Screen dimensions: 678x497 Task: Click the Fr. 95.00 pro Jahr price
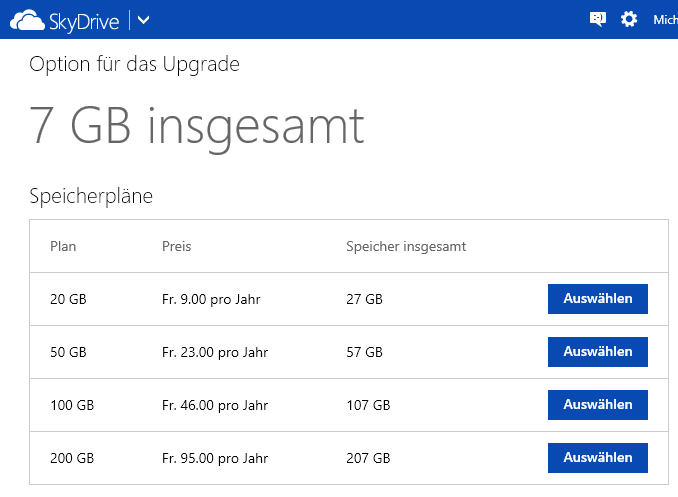215,459
